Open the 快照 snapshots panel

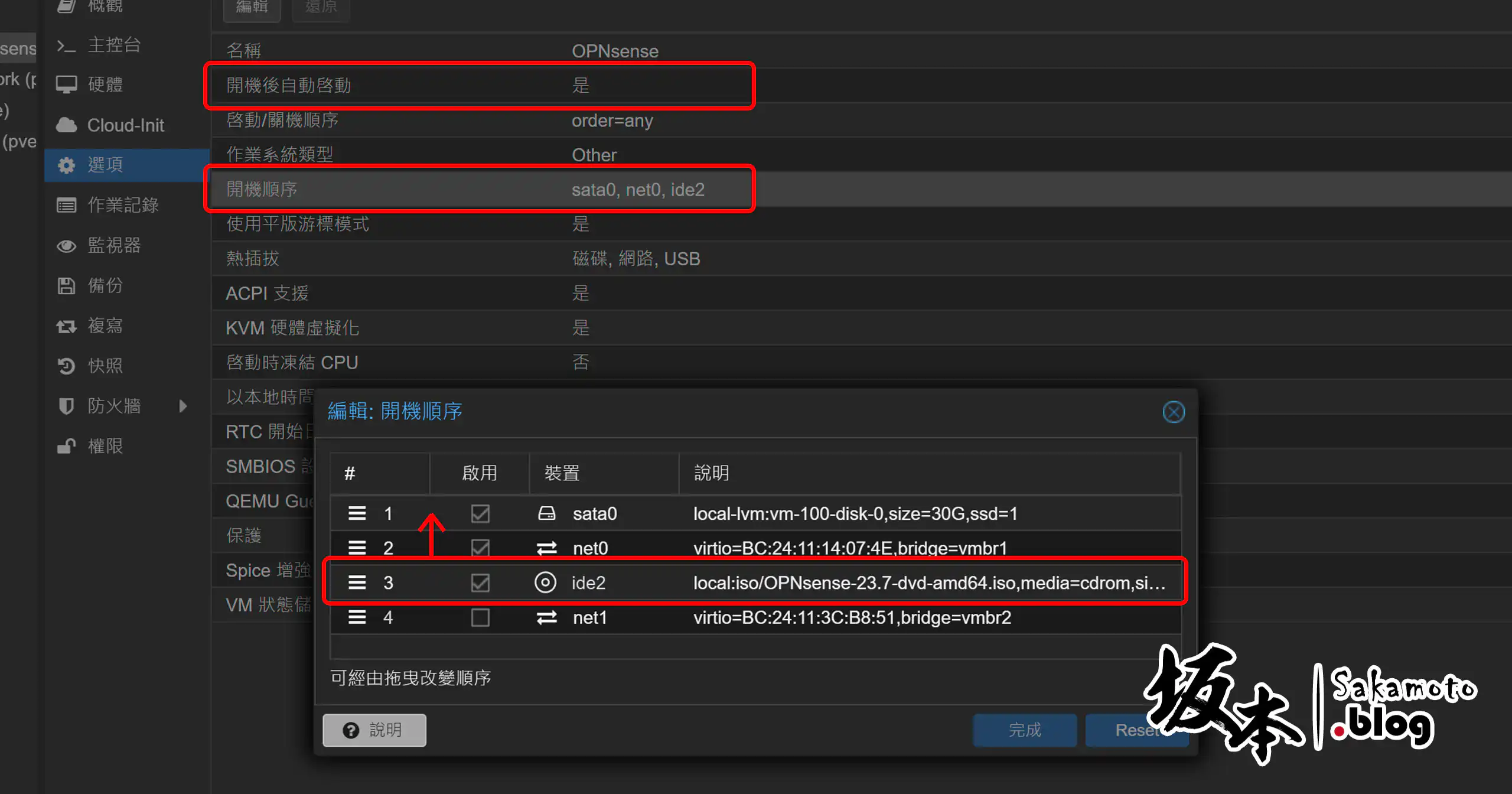pos(105,366)
